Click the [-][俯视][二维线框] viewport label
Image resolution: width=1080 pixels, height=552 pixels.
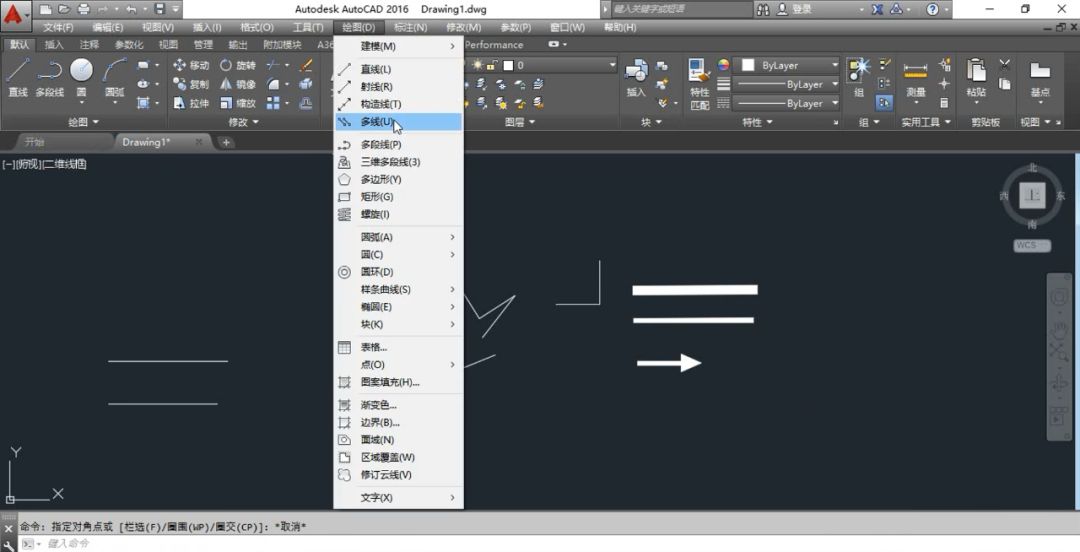[44, 165]
